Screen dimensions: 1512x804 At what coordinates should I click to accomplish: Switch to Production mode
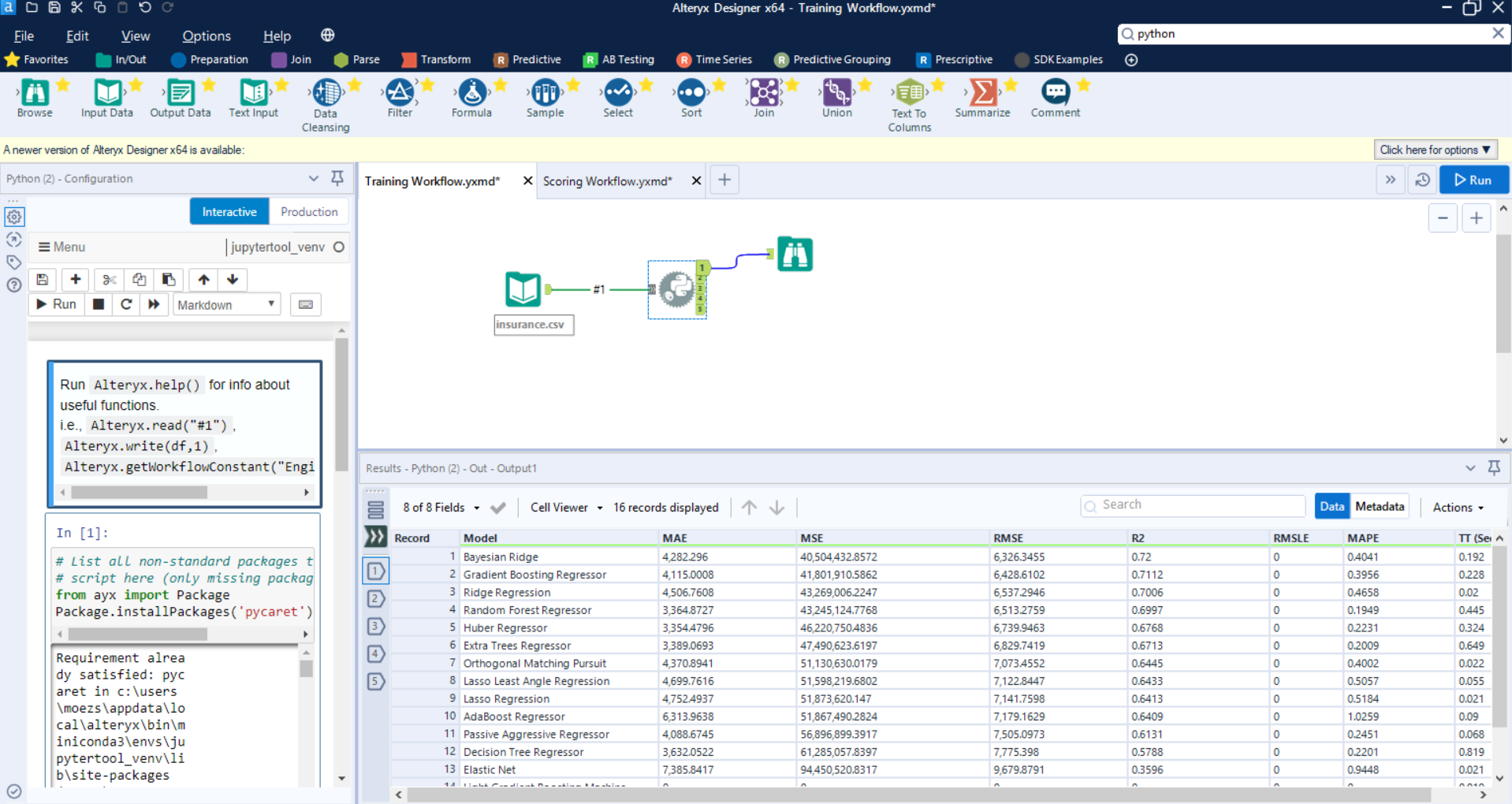309,212
